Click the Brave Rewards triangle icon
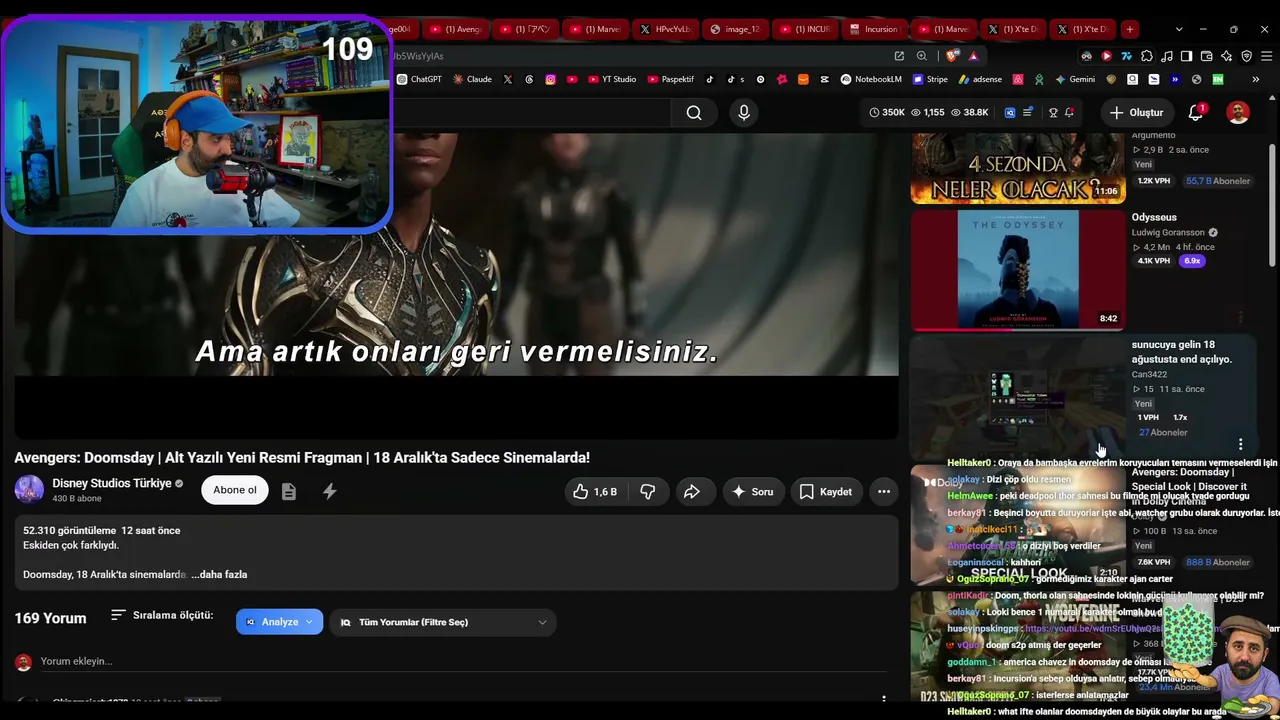The image size is (1280, 720). tap(973, 56)
